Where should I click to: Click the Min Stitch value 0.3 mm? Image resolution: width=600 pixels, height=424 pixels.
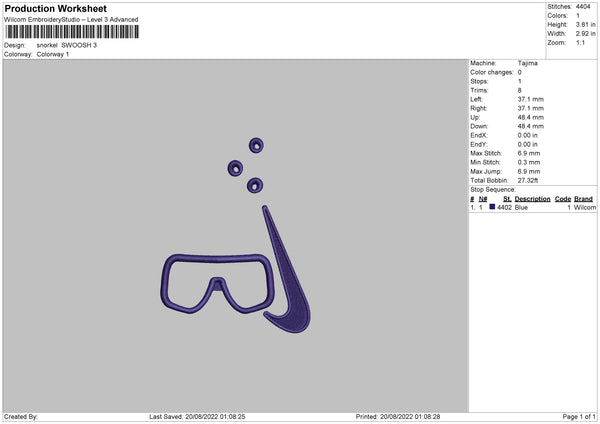(x=529, y=162)
